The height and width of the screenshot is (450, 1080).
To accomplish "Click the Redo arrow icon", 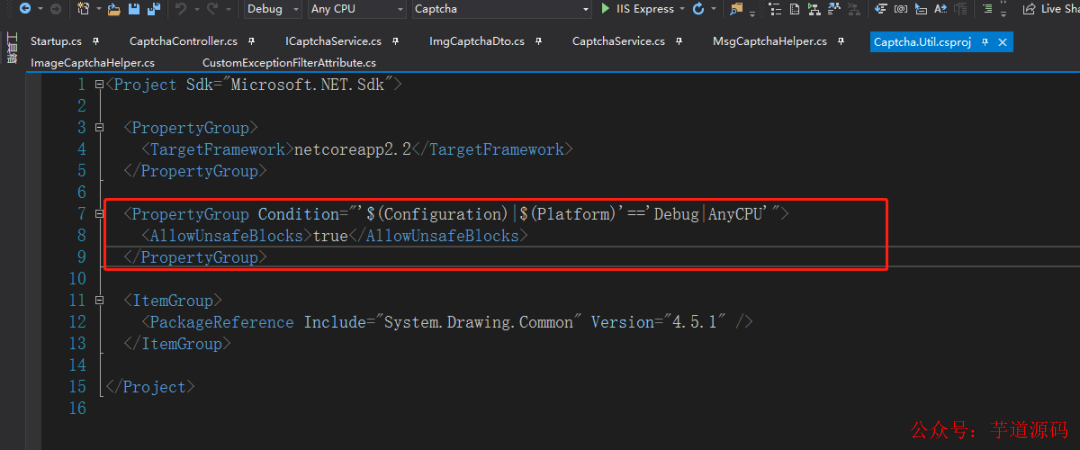I will [213, 9].
